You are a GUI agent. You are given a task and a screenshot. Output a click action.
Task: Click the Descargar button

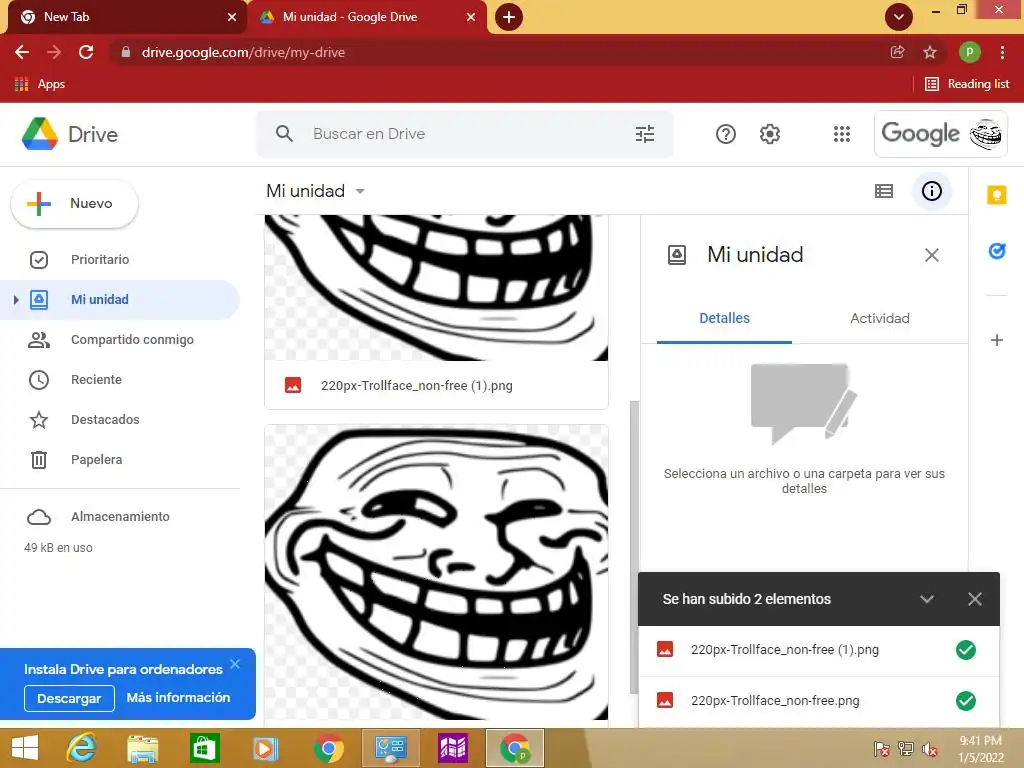[69, 698]
